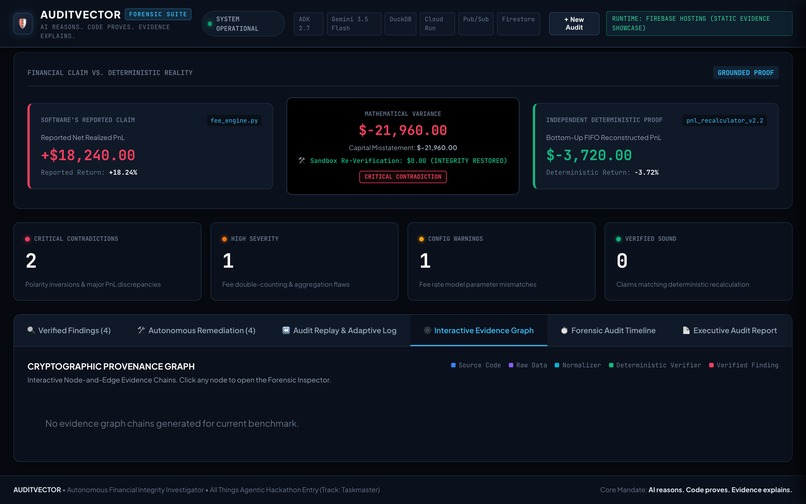
Task: Click the System Operational status pill
Action: pyautogui.click(x=243, y=24)
